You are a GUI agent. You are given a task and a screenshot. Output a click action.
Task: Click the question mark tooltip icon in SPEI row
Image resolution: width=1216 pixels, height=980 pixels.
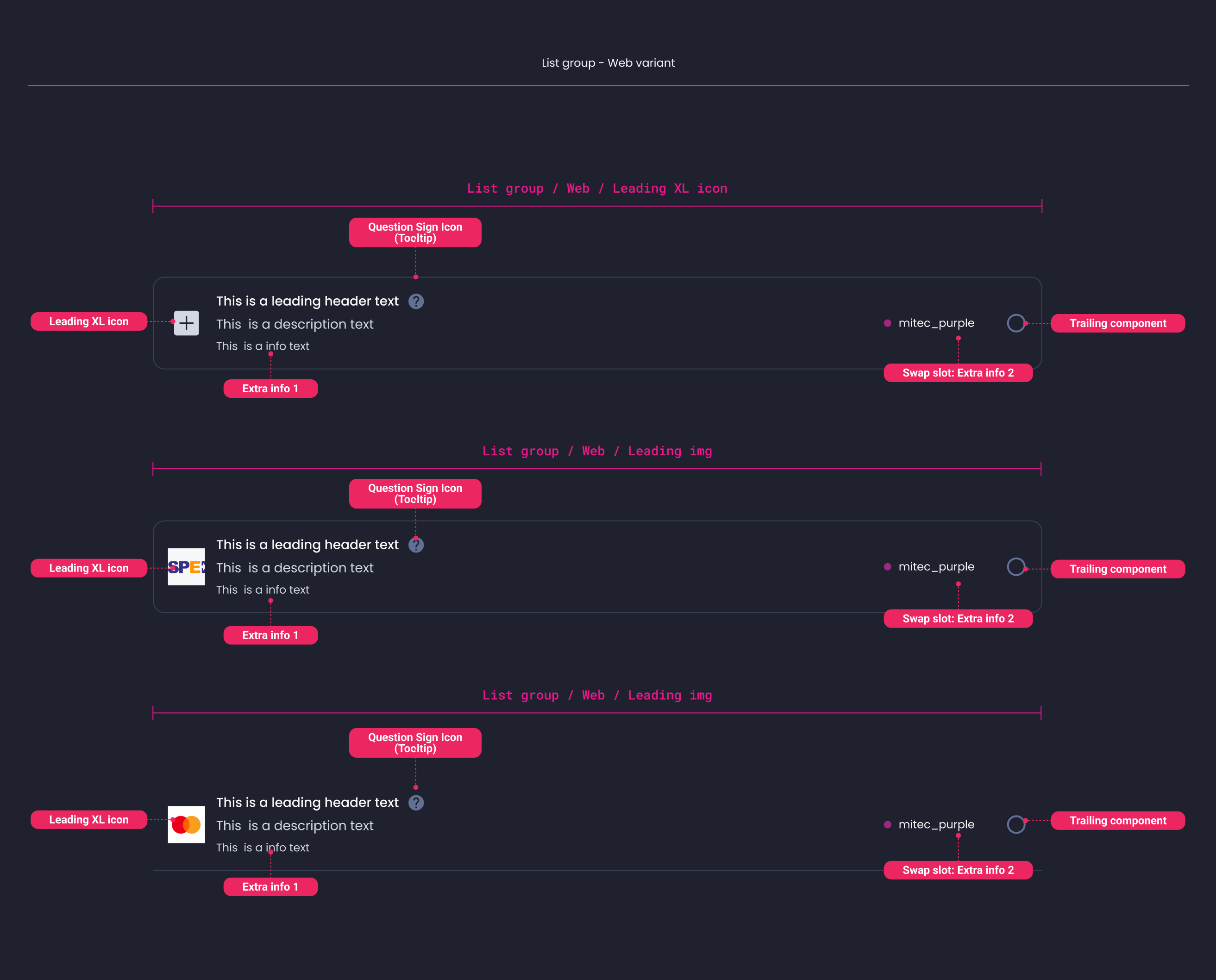(x=416, y=545)
